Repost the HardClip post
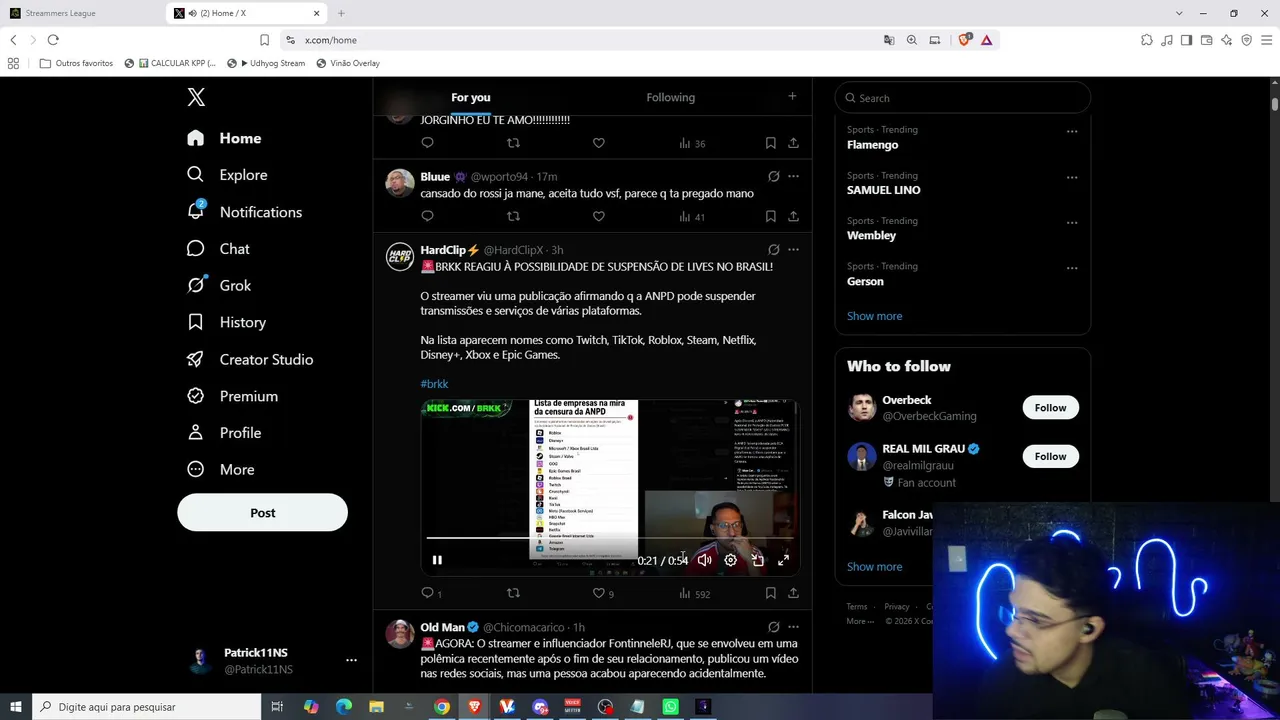 (x=513, y=593)
